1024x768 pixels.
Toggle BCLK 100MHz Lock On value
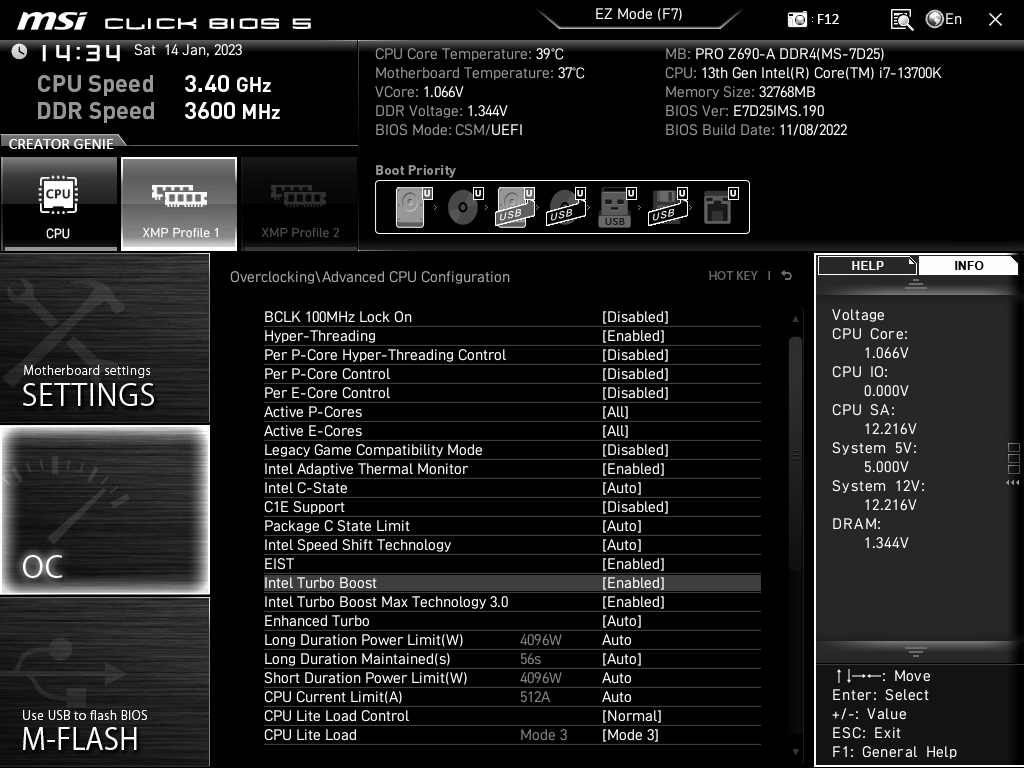coord(635,317)
